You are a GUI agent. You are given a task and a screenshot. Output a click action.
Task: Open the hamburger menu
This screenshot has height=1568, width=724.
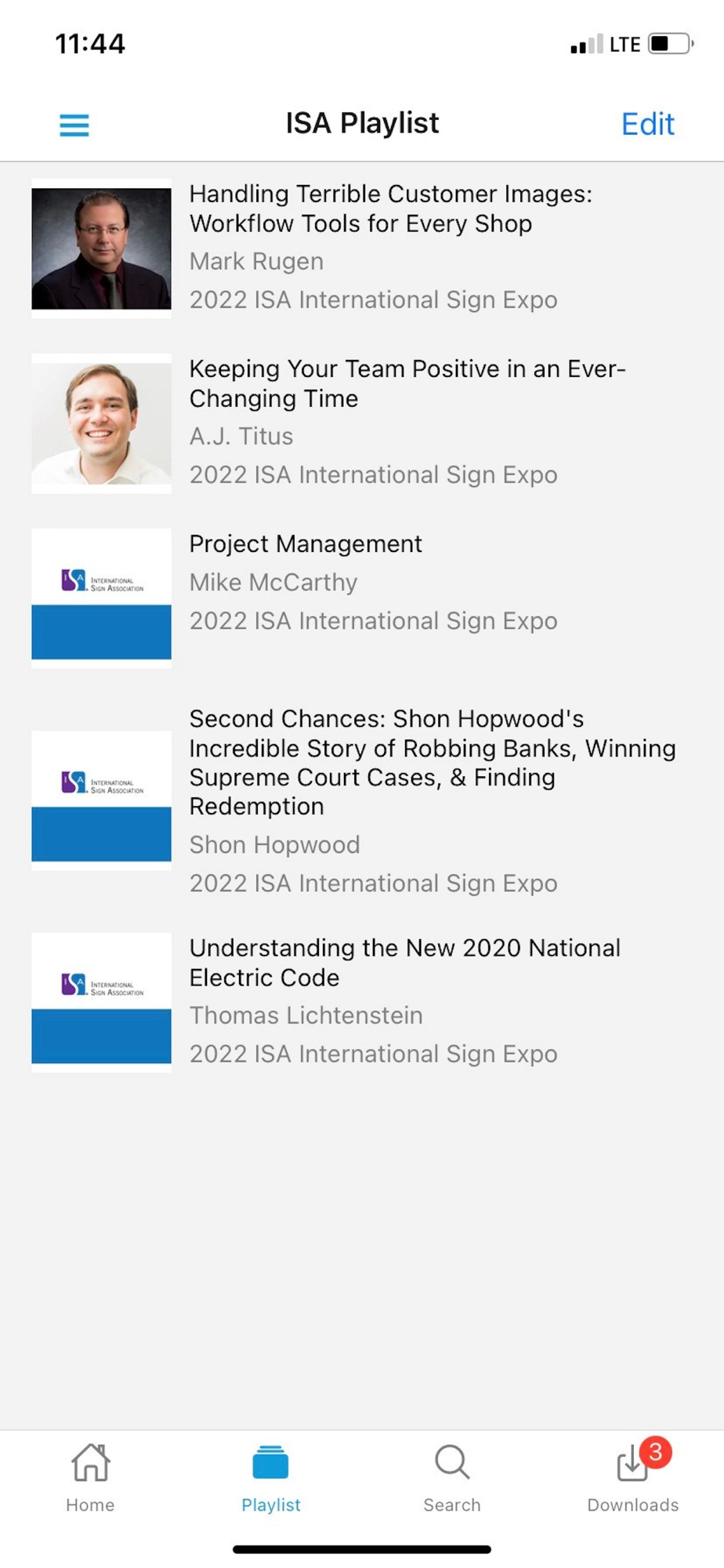[74, 125]
